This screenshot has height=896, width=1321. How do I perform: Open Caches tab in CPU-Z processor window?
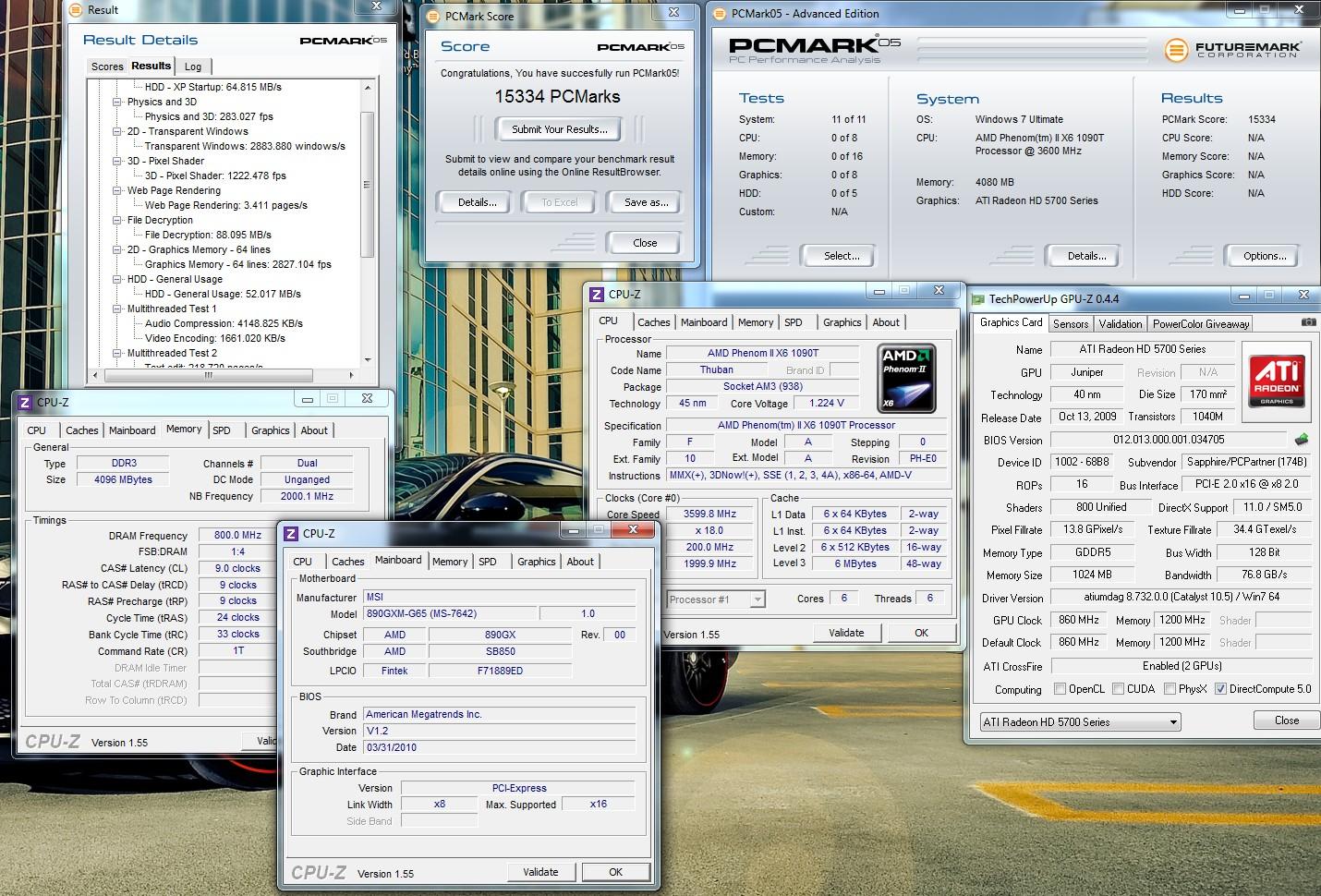coord(653,322)
